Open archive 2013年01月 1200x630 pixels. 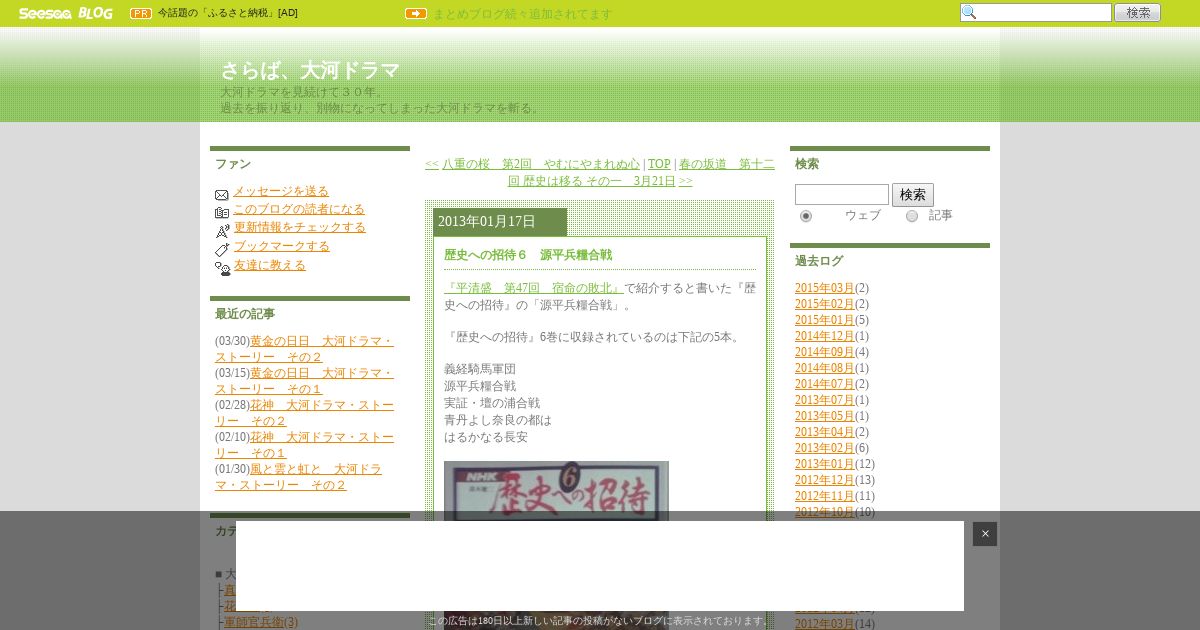point(825,464)
